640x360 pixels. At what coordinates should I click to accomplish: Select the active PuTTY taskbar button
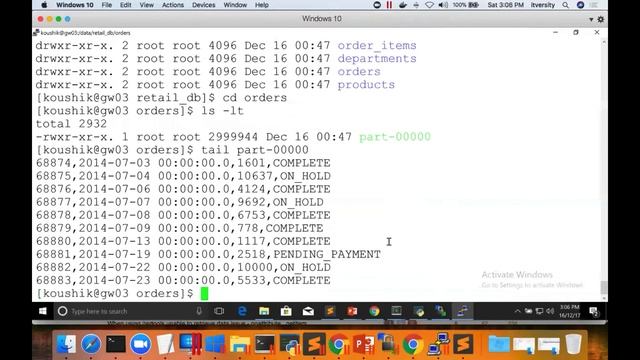click(462, 311)
